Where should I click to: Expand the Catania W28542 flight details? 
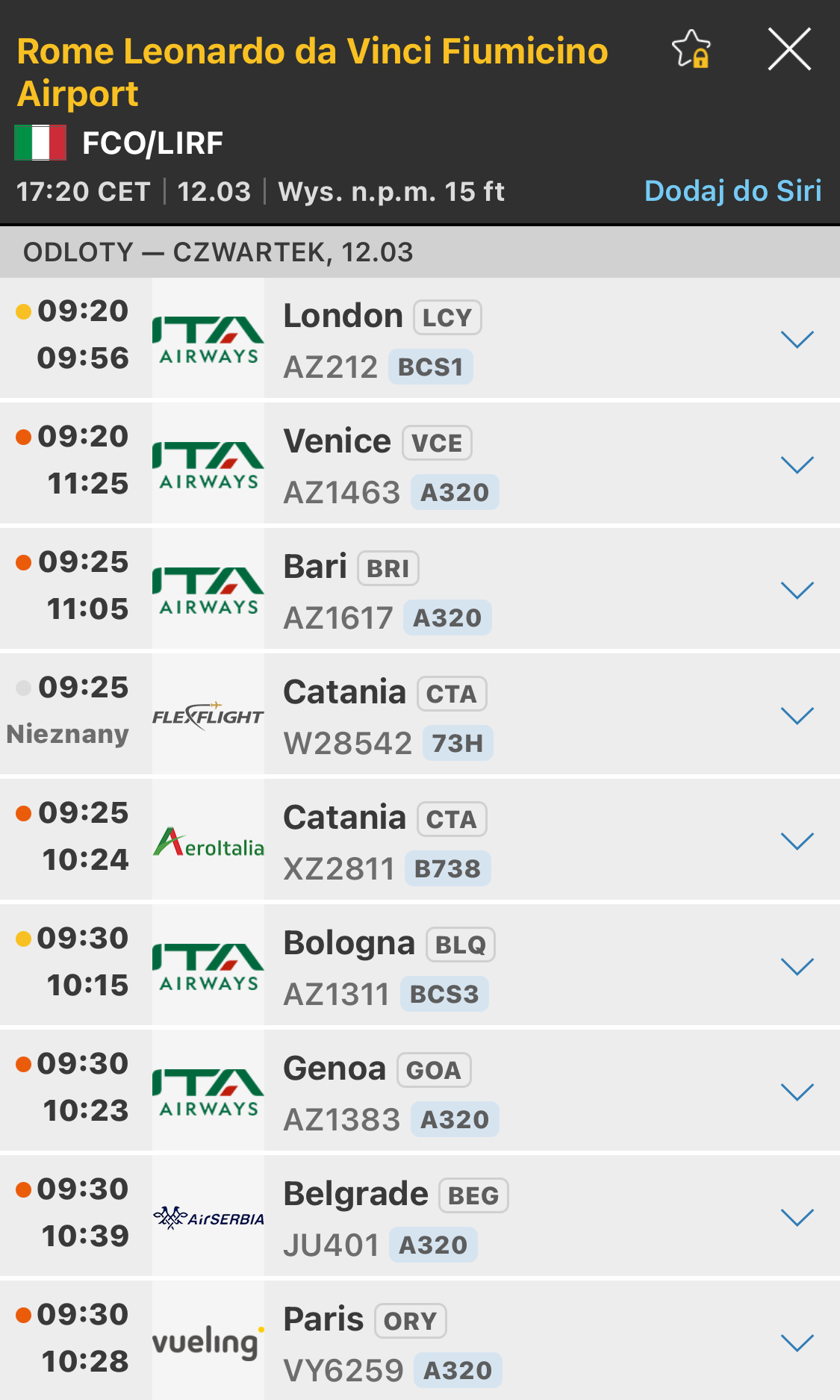797,716
